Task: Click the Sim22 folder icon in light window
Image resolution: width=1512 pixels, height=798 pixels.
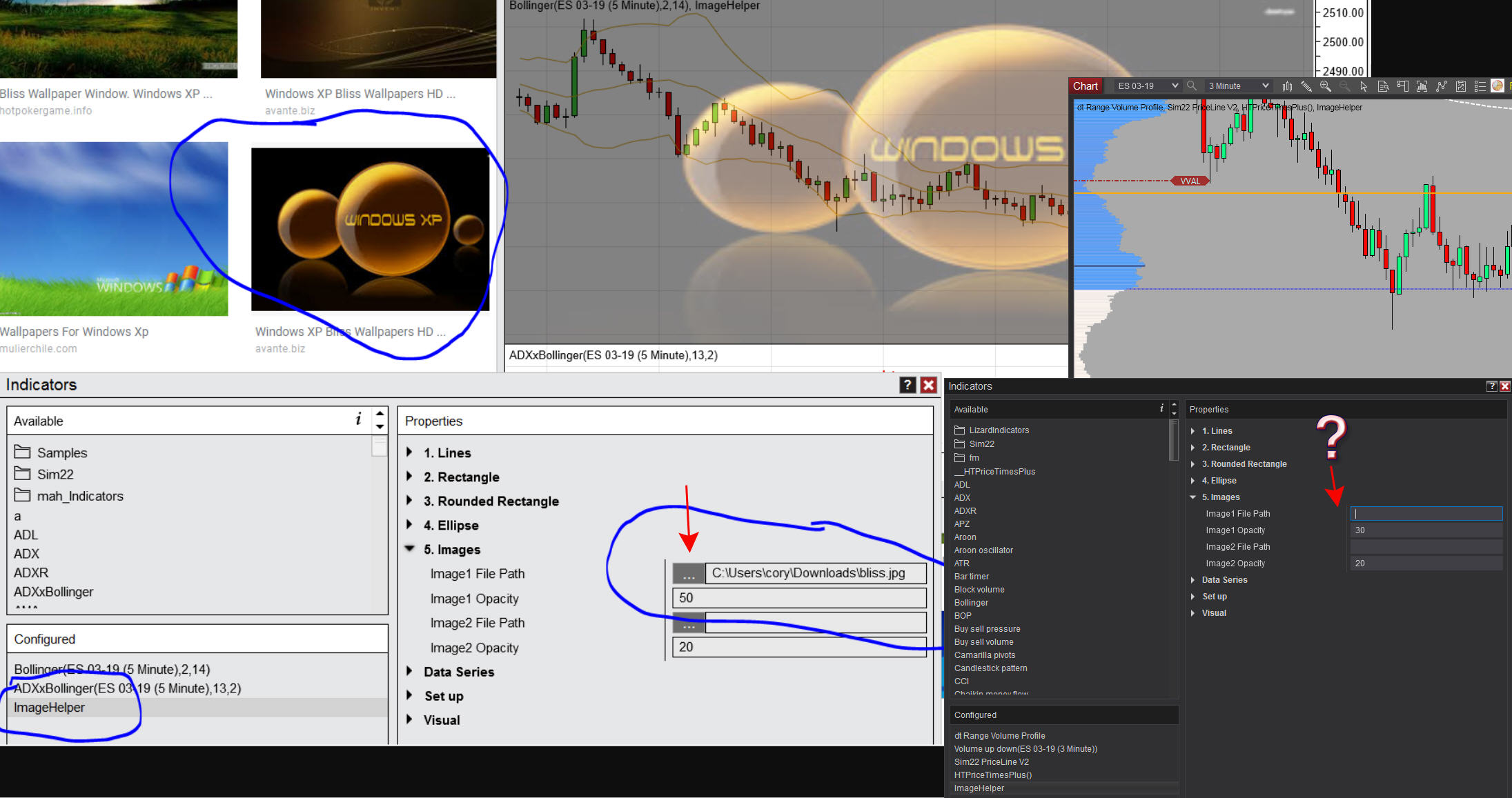Action: [23, 473]
